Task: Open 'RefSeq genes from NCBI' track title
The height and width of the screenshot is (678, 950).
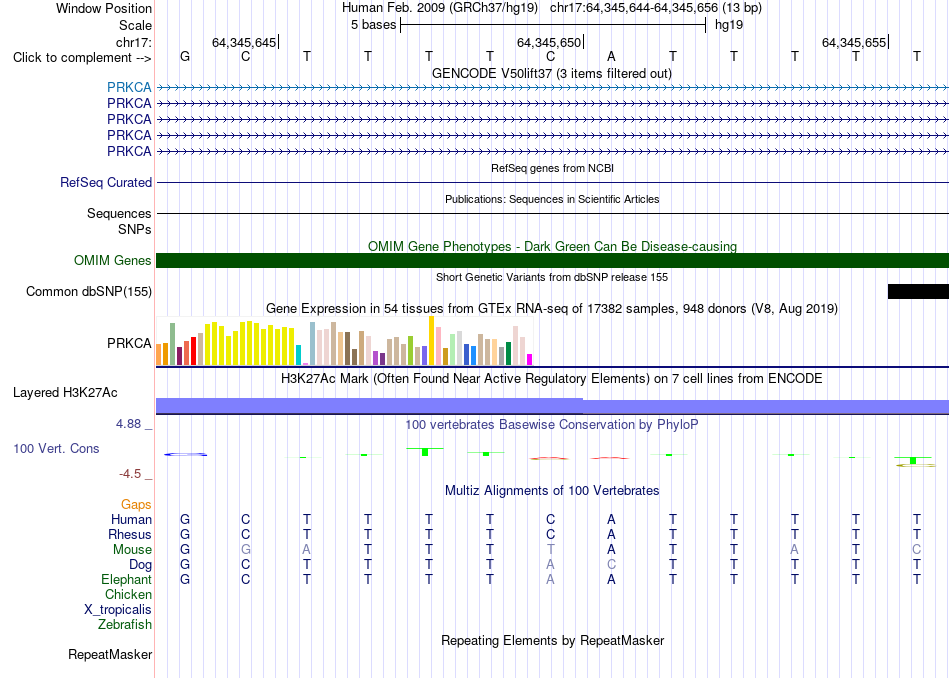Action: (552, 168)
